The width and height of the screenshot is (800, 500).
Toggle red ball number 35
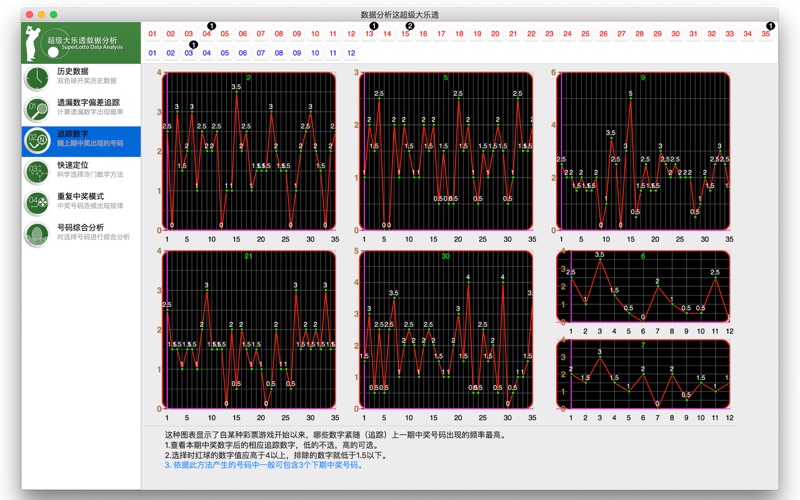[766, 34]
